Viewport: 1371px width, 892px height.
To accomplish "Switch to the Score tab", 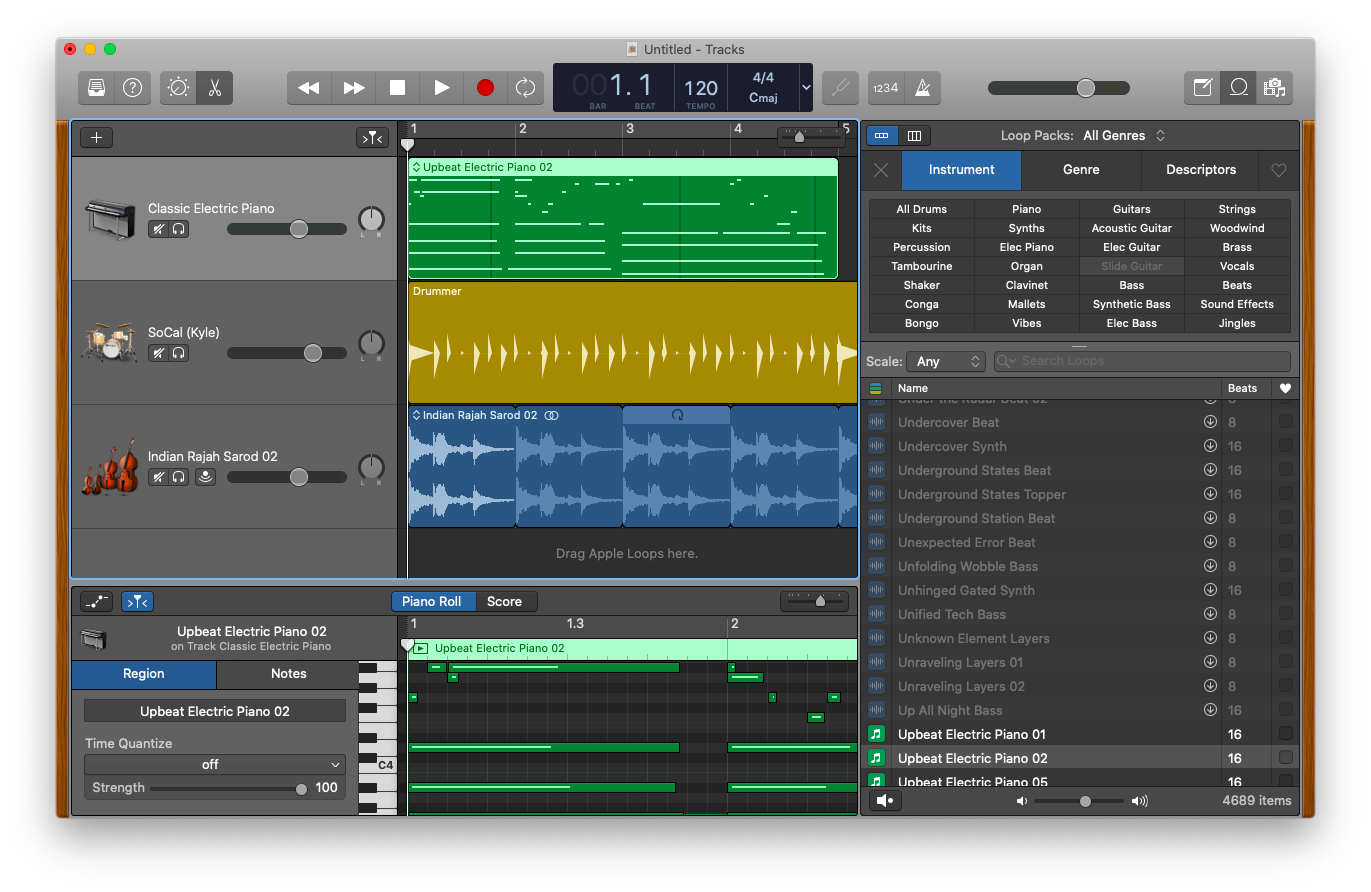I will (x=505, y=601).
